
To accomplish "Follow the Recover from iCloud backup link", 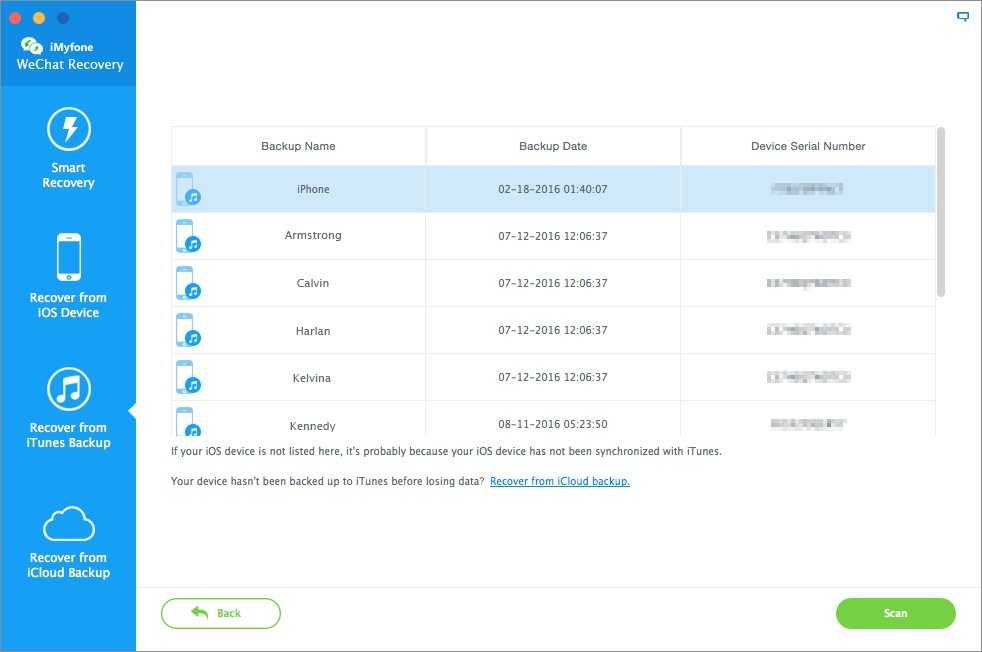I will click(559, 481).
